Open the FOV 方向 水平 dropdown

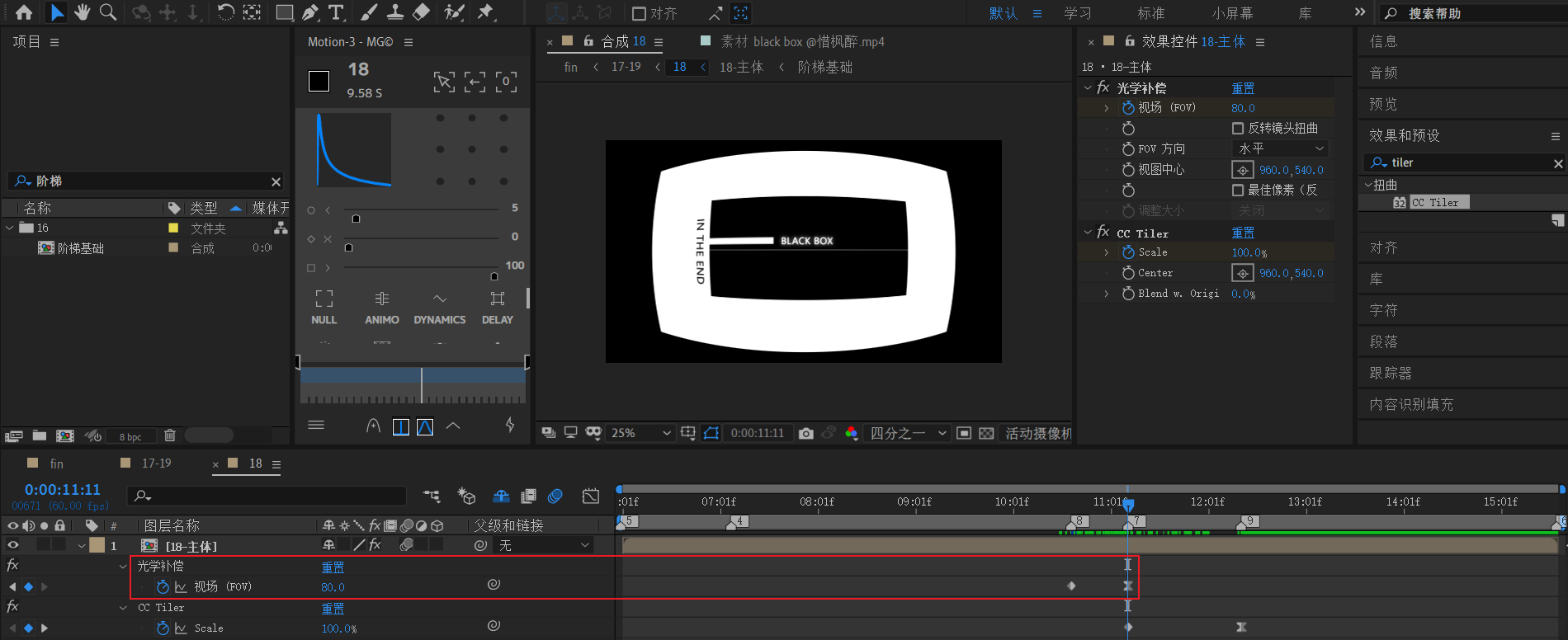point(1282,148)
